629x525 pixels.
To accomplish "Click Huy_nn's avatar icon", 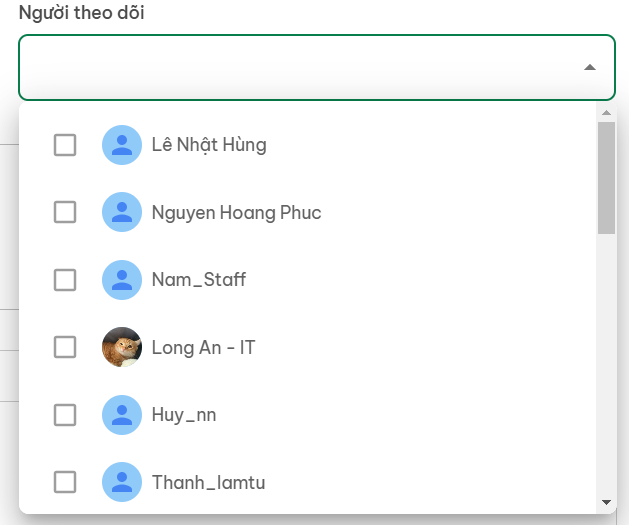I will (122, 415).
